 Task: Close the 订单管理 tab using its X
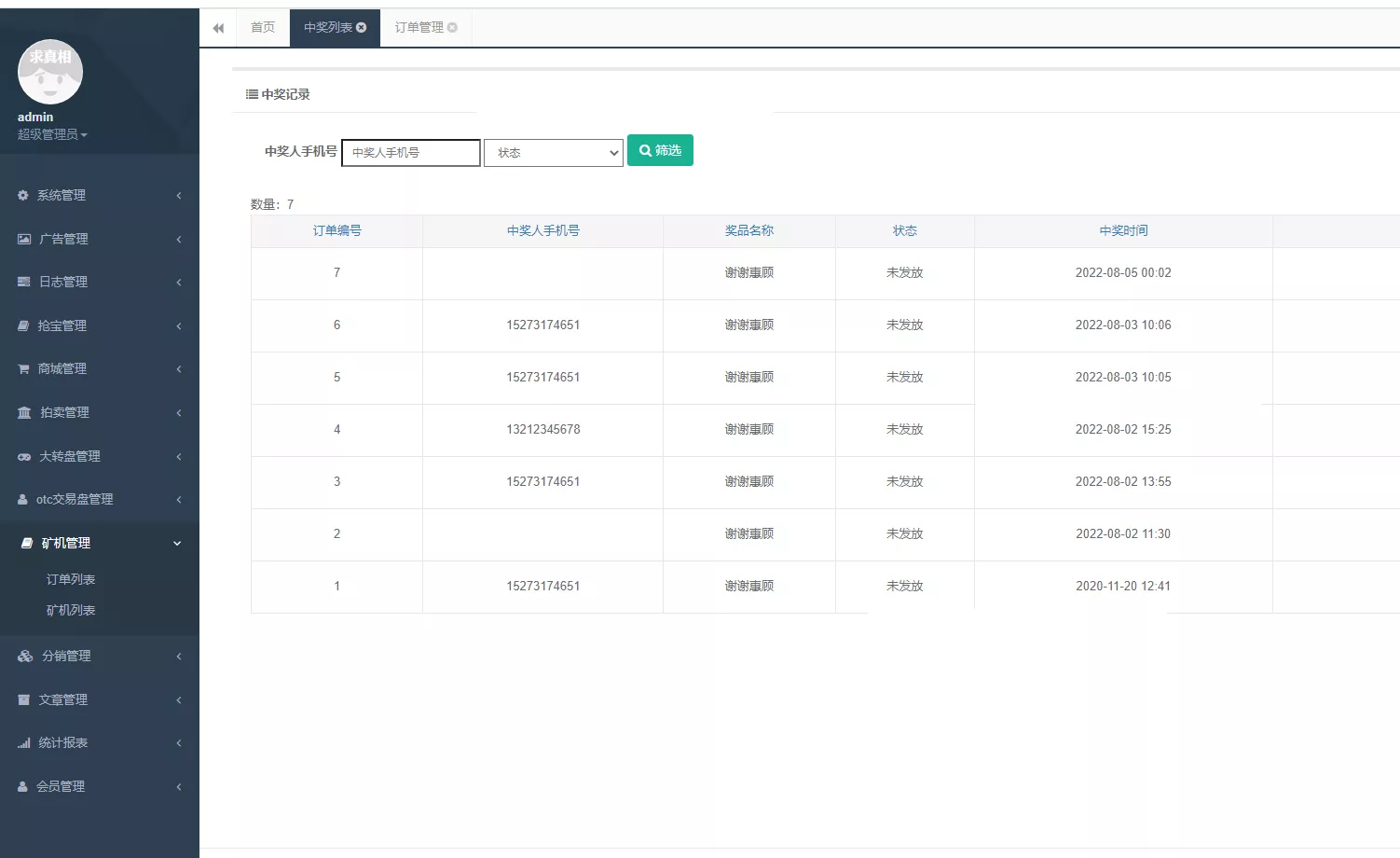[x=452, y=28]
